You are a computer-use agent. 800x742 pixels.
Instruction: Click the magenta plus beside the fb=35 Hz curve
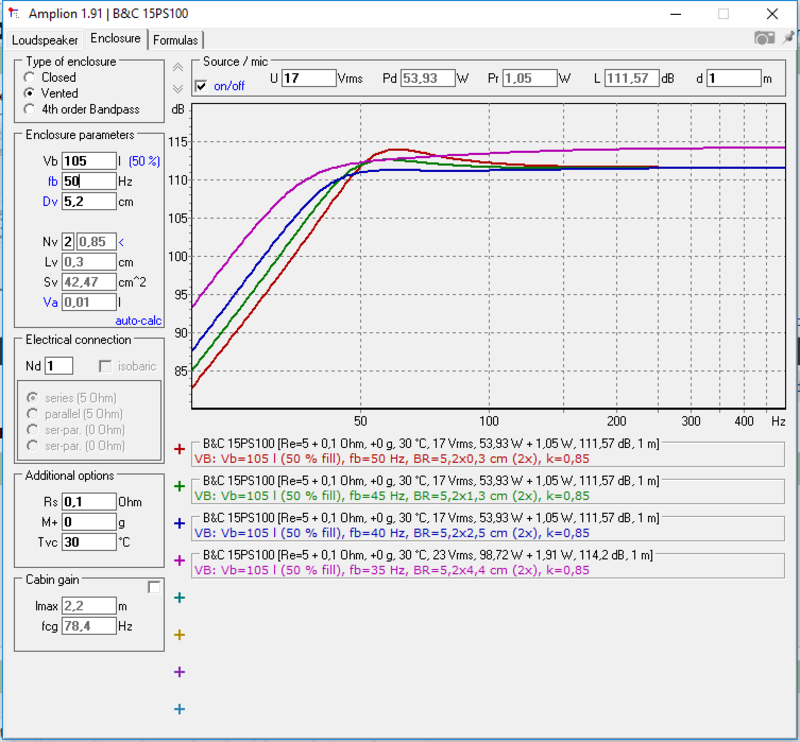[179, 561]
